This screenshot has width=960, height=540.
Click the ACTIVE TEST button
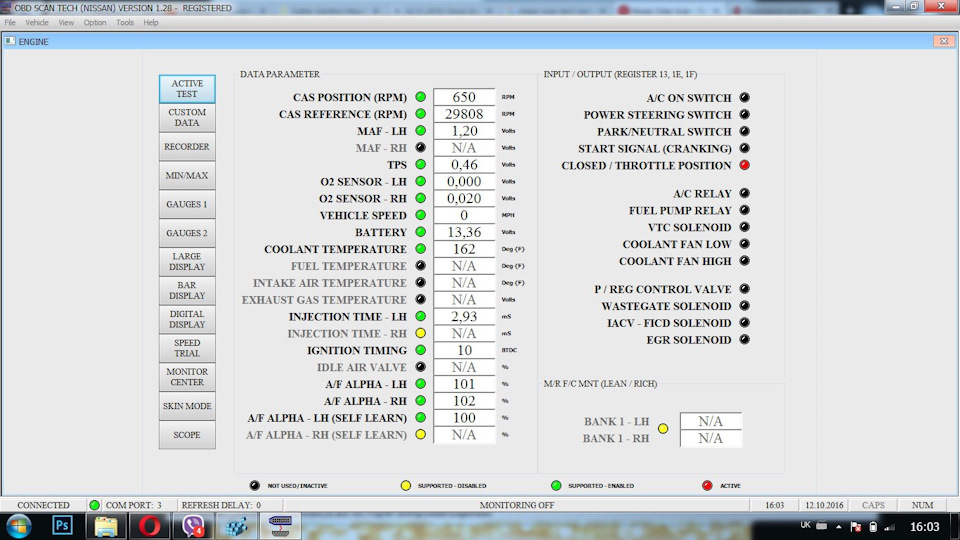point(187,89)
